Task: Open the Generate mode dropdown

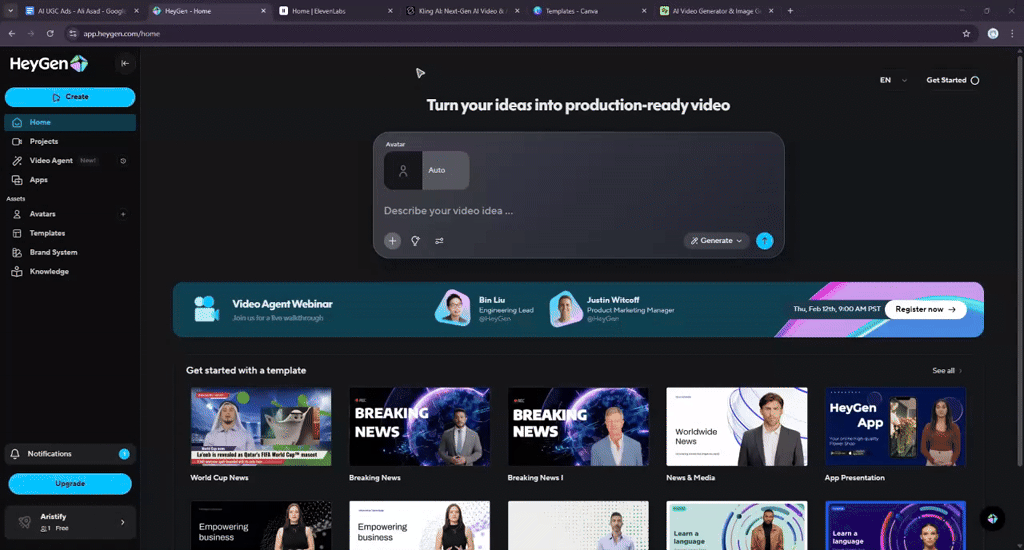Action: (x=716, y=241)
